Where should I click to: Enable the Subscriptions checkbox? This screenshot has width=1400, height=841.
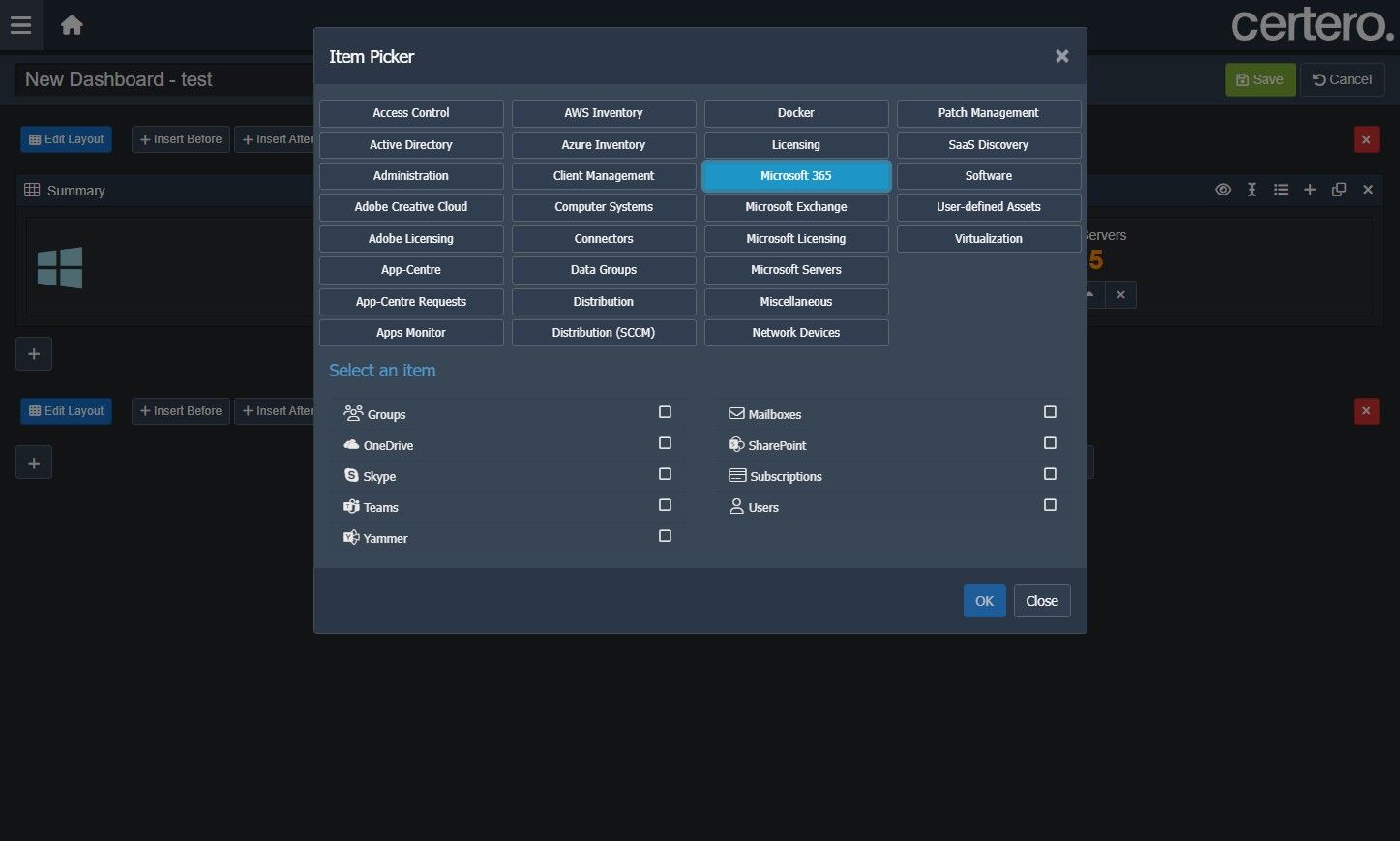[1050, 474]
